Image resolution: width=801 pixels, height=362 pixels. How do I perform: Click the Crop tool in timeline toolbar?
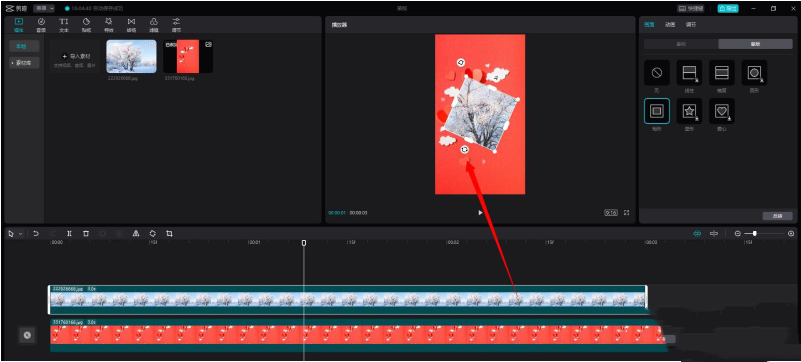click(169, 233)
